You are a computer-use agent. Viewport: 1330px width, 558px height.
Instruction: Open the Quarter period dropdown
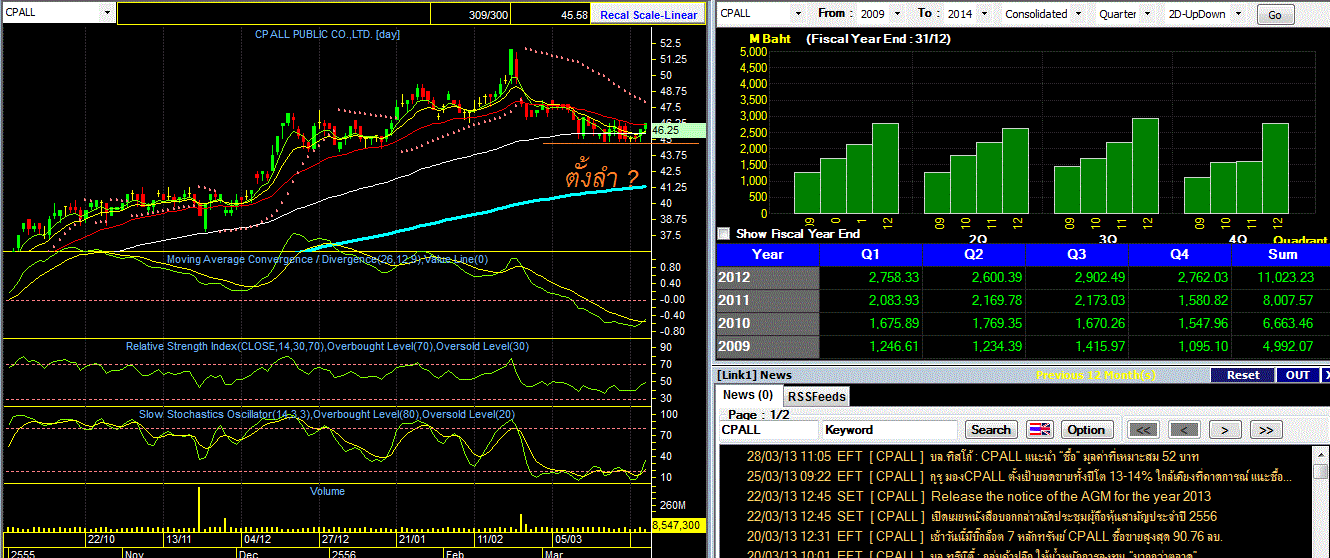point(1145,14)
